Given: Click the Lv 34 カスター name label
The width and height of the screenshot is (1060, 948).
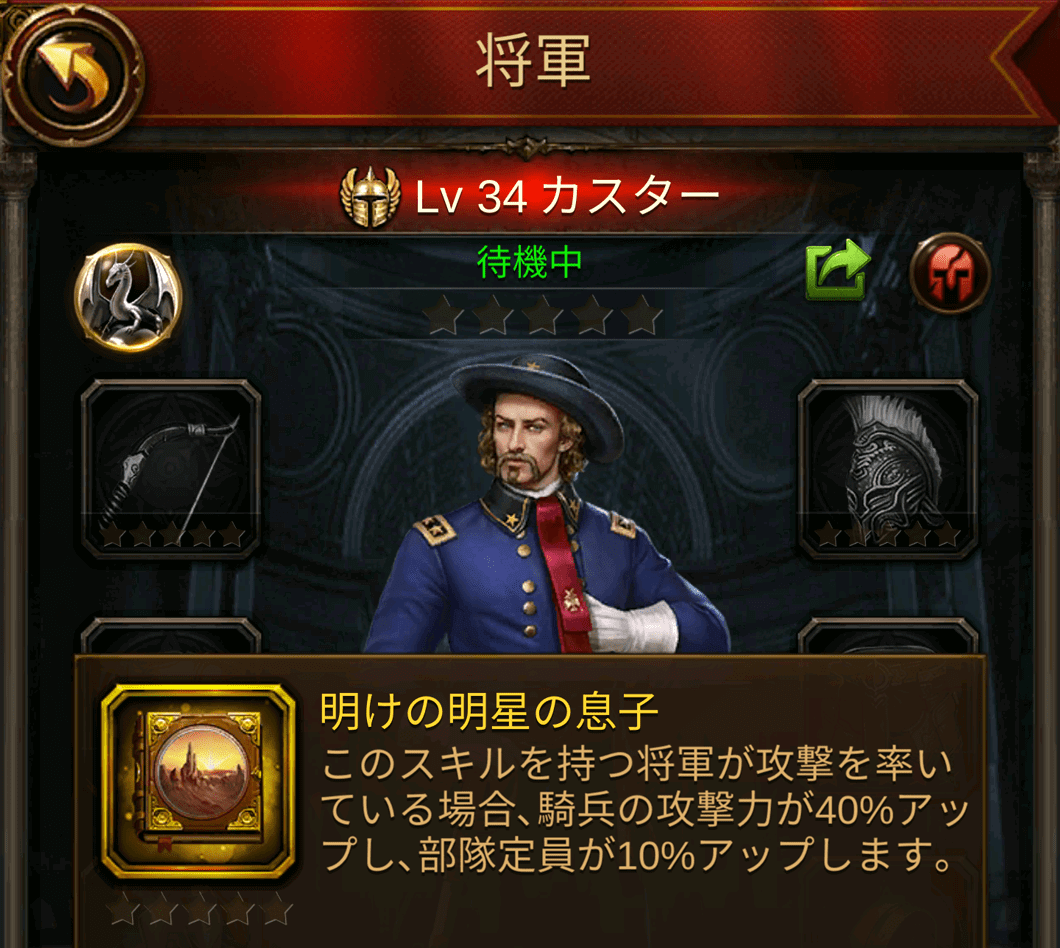Looking at the screenshot, I should (567, 197).
